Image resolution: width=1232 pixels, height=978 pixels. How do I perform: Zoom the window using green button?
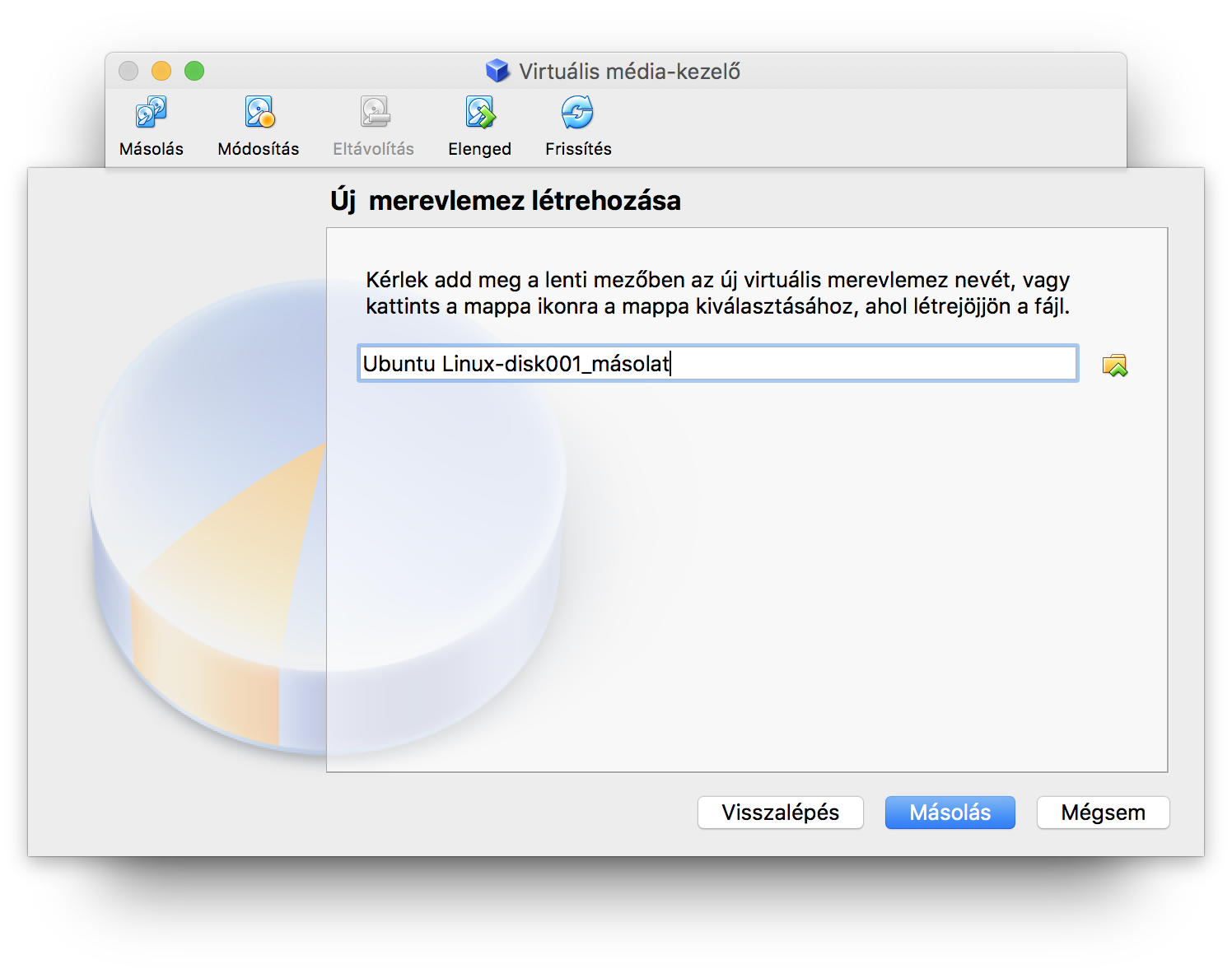(x=194, y=71)
